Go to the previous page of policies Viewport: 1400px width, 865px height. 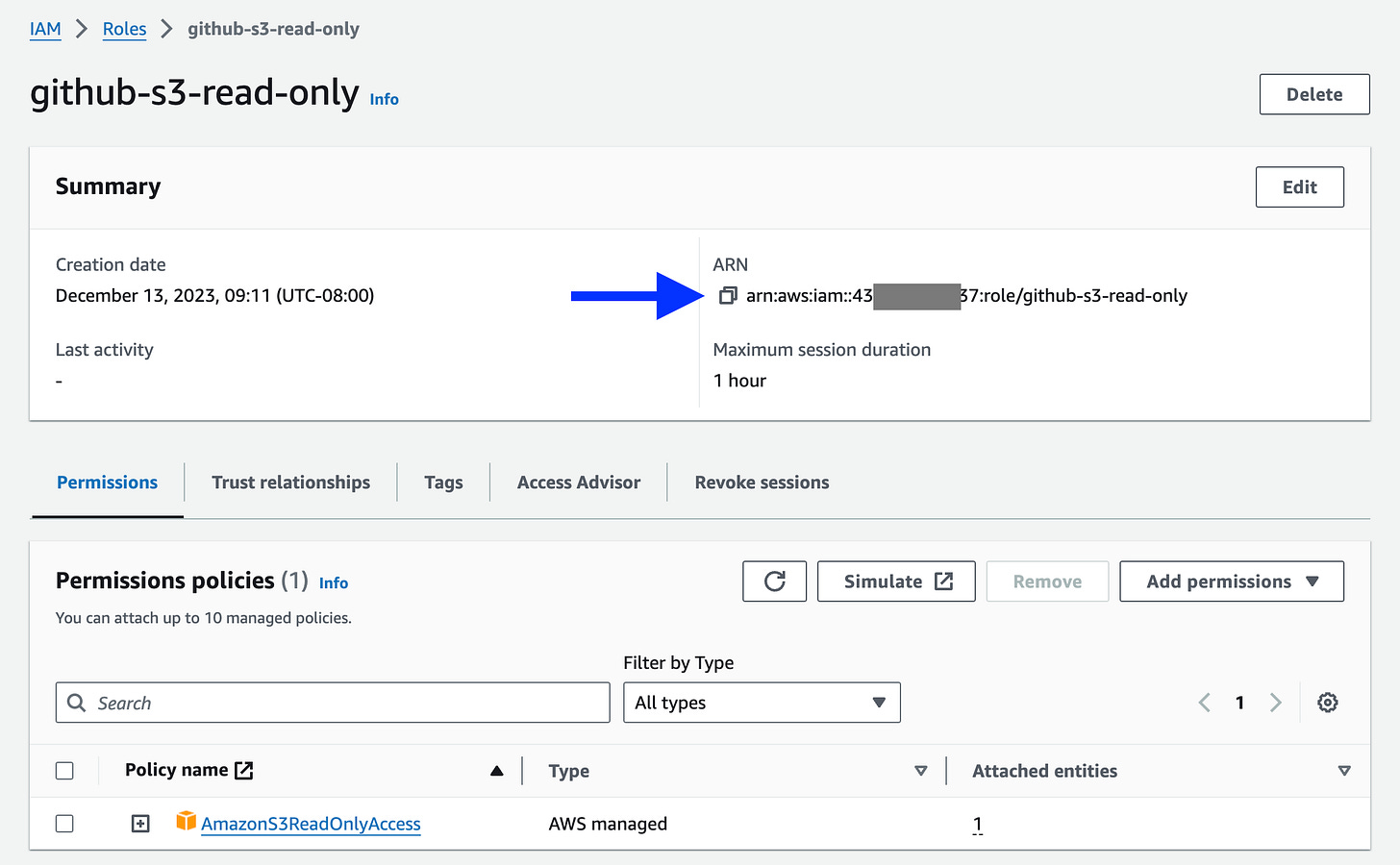1204,703
